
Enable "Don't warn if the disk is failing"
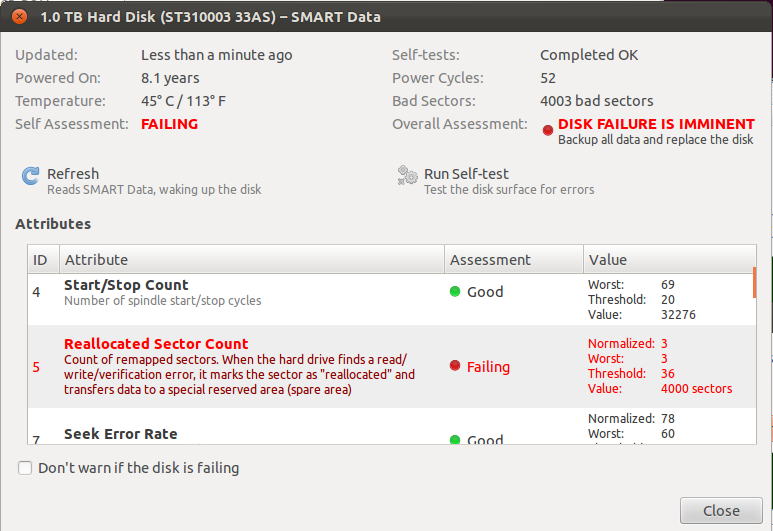pos(26,468)
